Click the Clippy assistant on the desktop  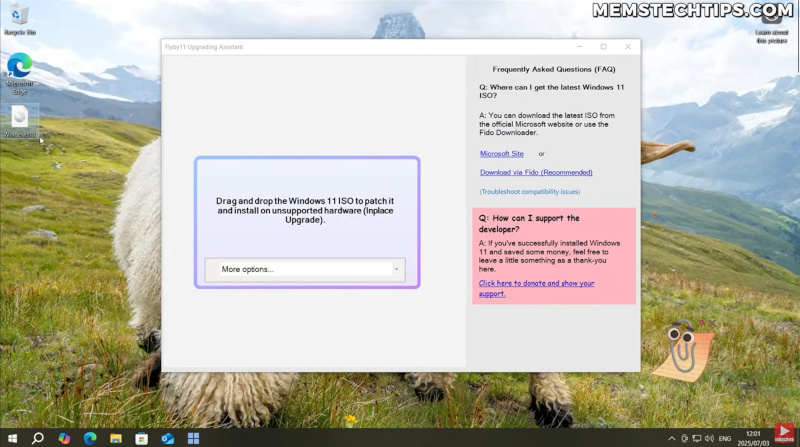pos(683,351)
